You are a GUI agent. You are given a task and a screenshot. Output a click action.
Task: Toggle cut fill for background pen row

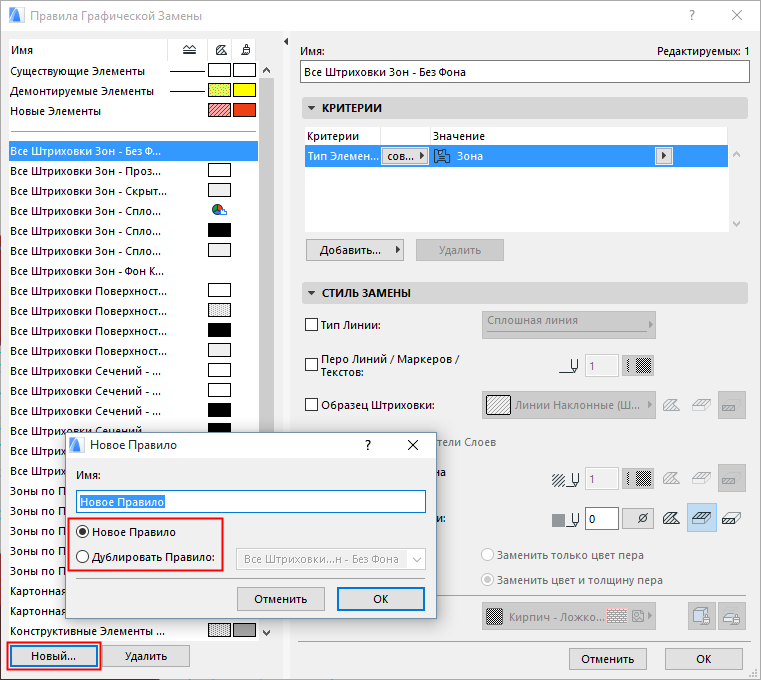731,518
